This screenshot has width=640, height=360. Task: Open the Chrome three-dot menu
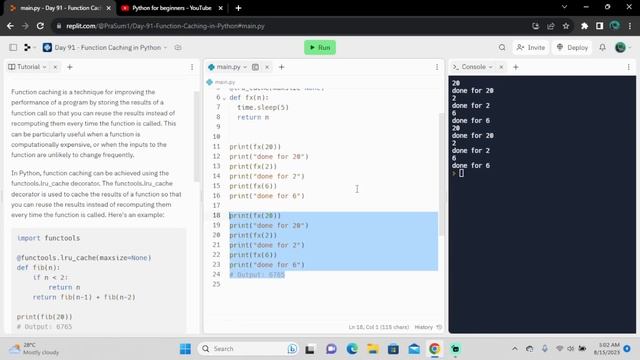pos(630,26)
